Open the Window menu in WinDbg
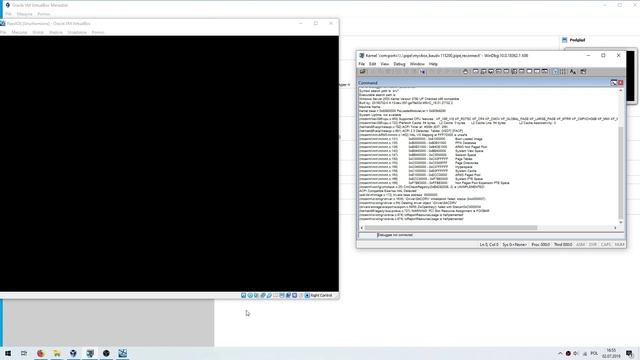The width and height of the screenshot is (640, 360). click(x=417, y=64)
